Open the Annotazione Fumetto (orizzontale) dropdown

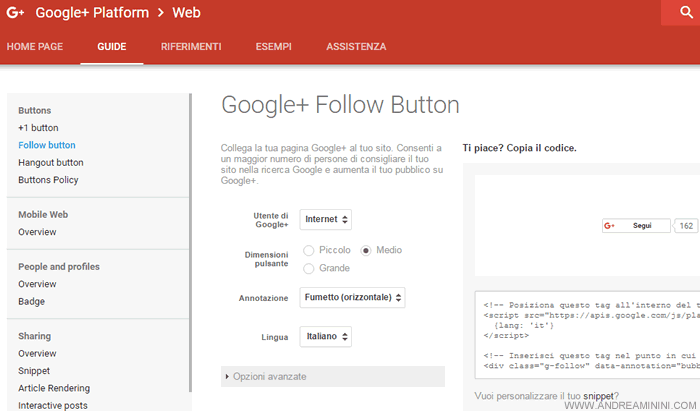(x=352, y=298)
